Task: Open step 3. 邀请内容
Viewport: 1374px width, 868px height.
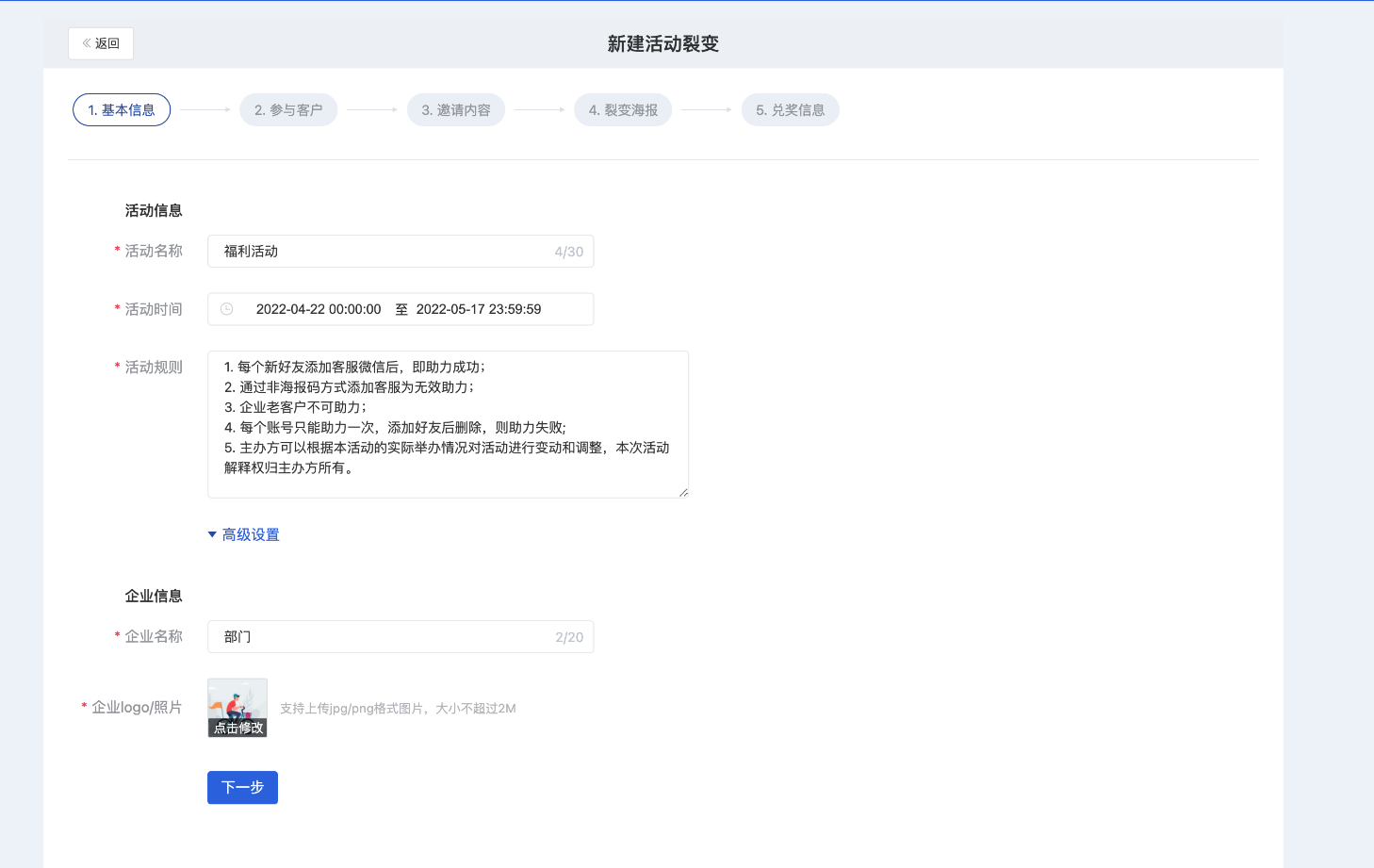Action: 456,109
